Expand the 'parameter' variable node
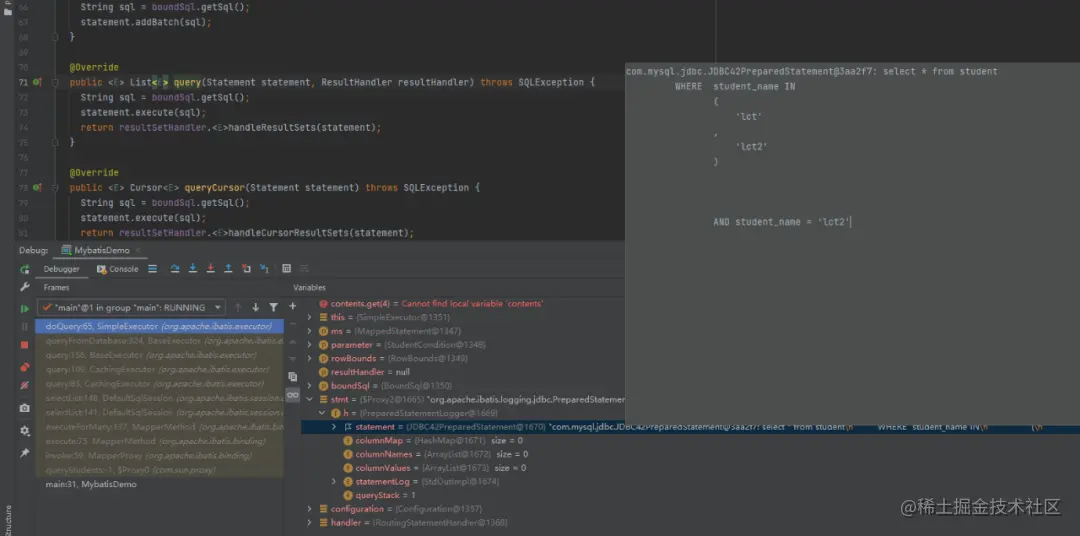 pos(310,344)
